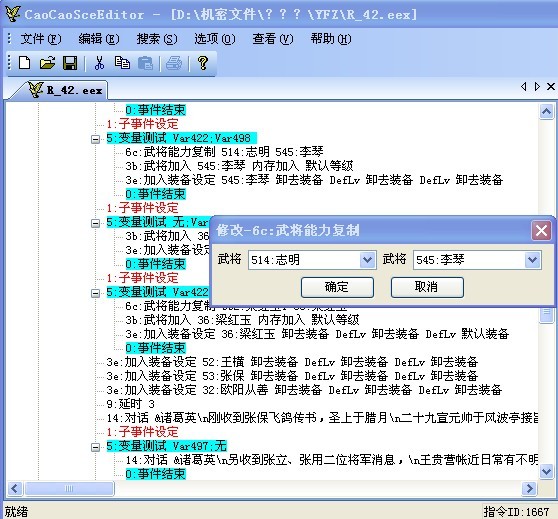Select the 9:延时 3 tree entry
558x519 pixels.
pos(130,404)
